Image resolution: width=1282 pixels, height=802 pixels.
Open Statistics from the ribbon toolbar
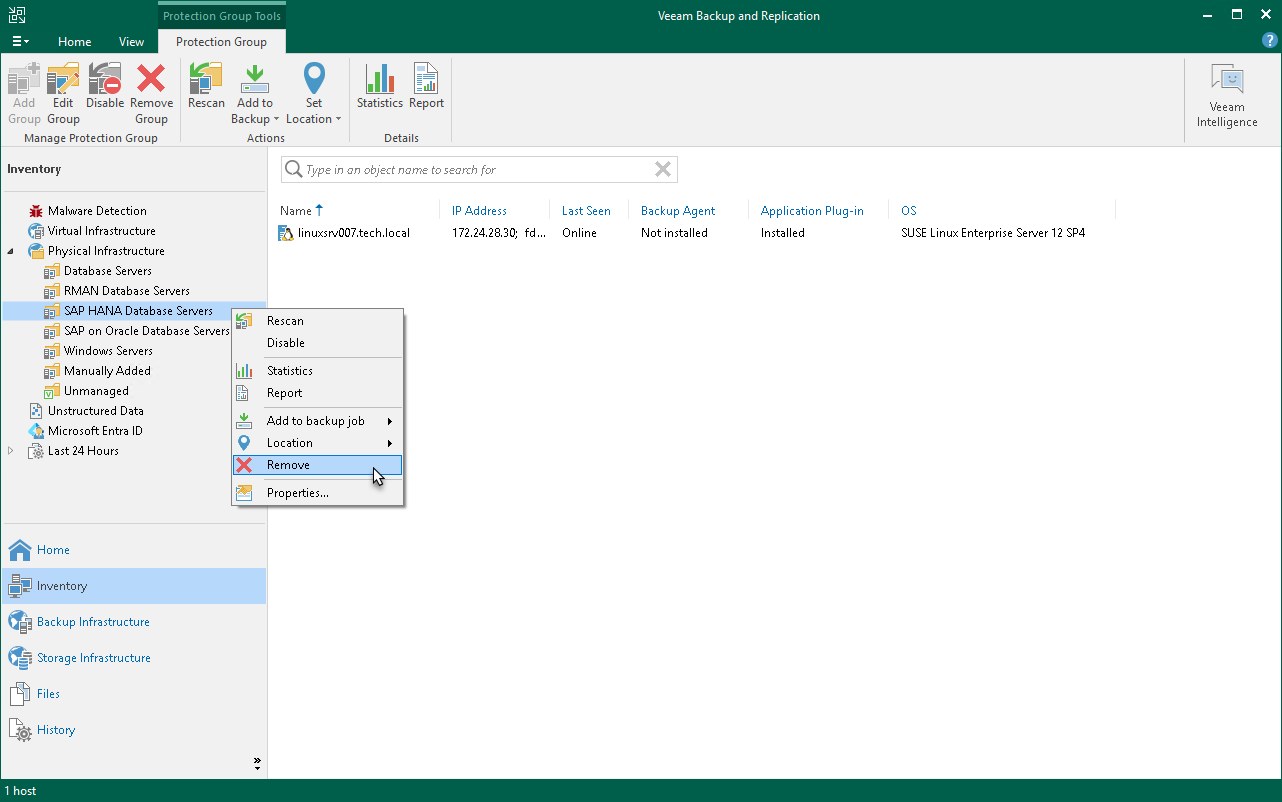click(x=380, y=86)
